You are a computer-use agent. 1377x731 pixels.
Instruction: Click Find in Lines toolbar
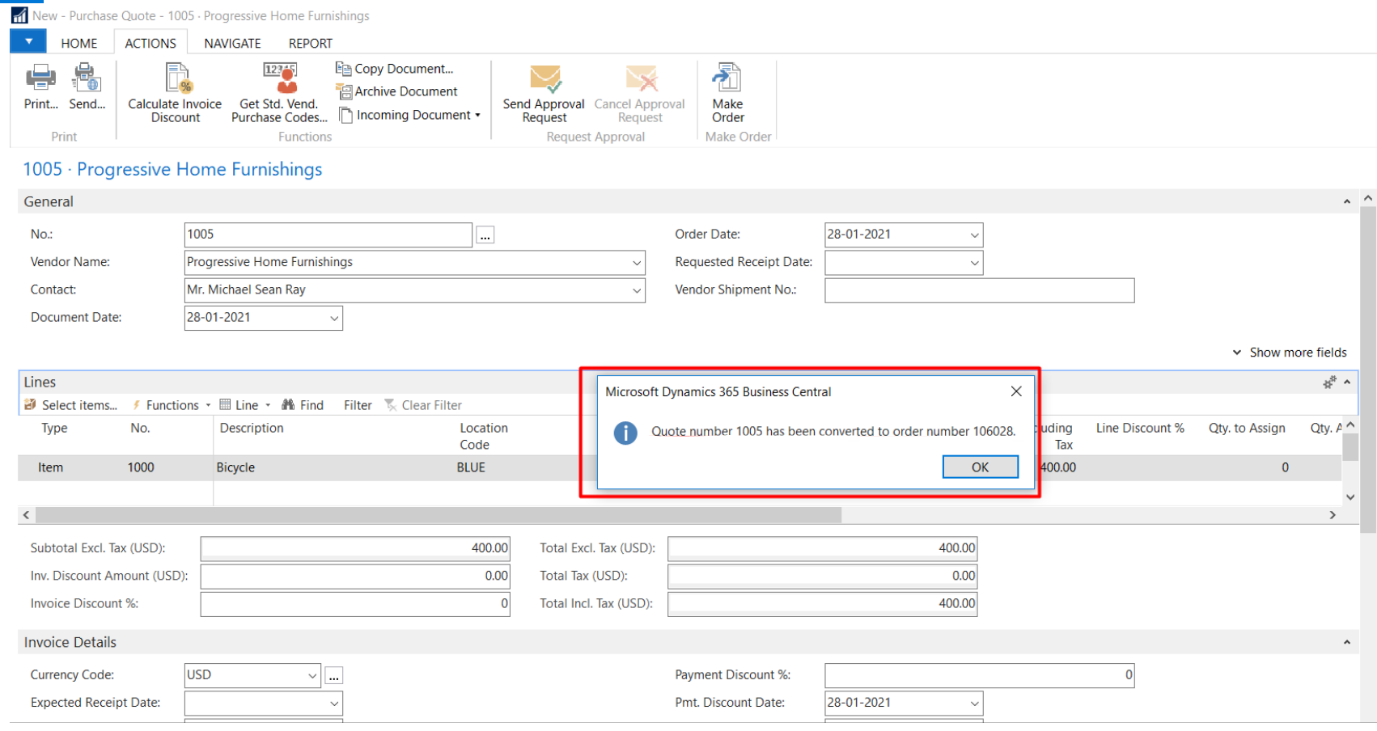point(302,405)
